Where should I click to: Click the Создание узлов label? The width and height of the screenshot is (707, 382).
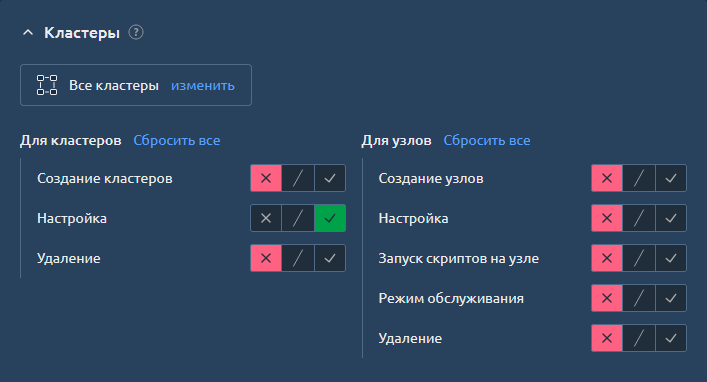[x=431, y=179]
